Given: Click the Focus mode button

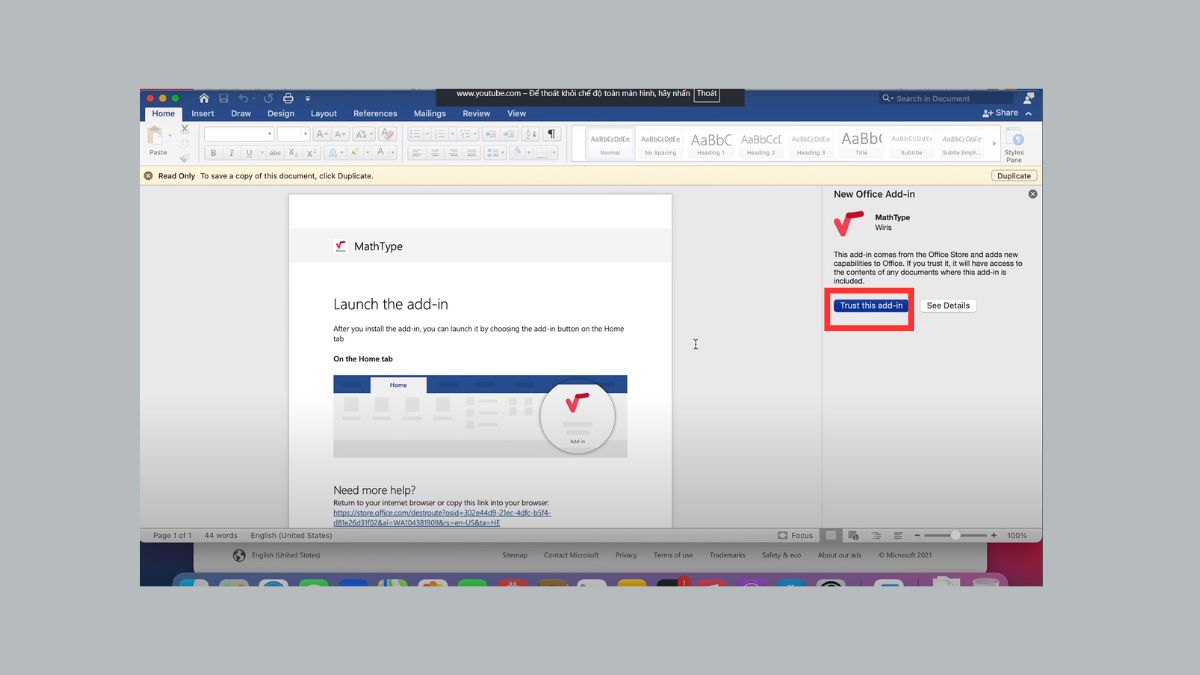Looking at the screenshot, I should click(796, 536).
